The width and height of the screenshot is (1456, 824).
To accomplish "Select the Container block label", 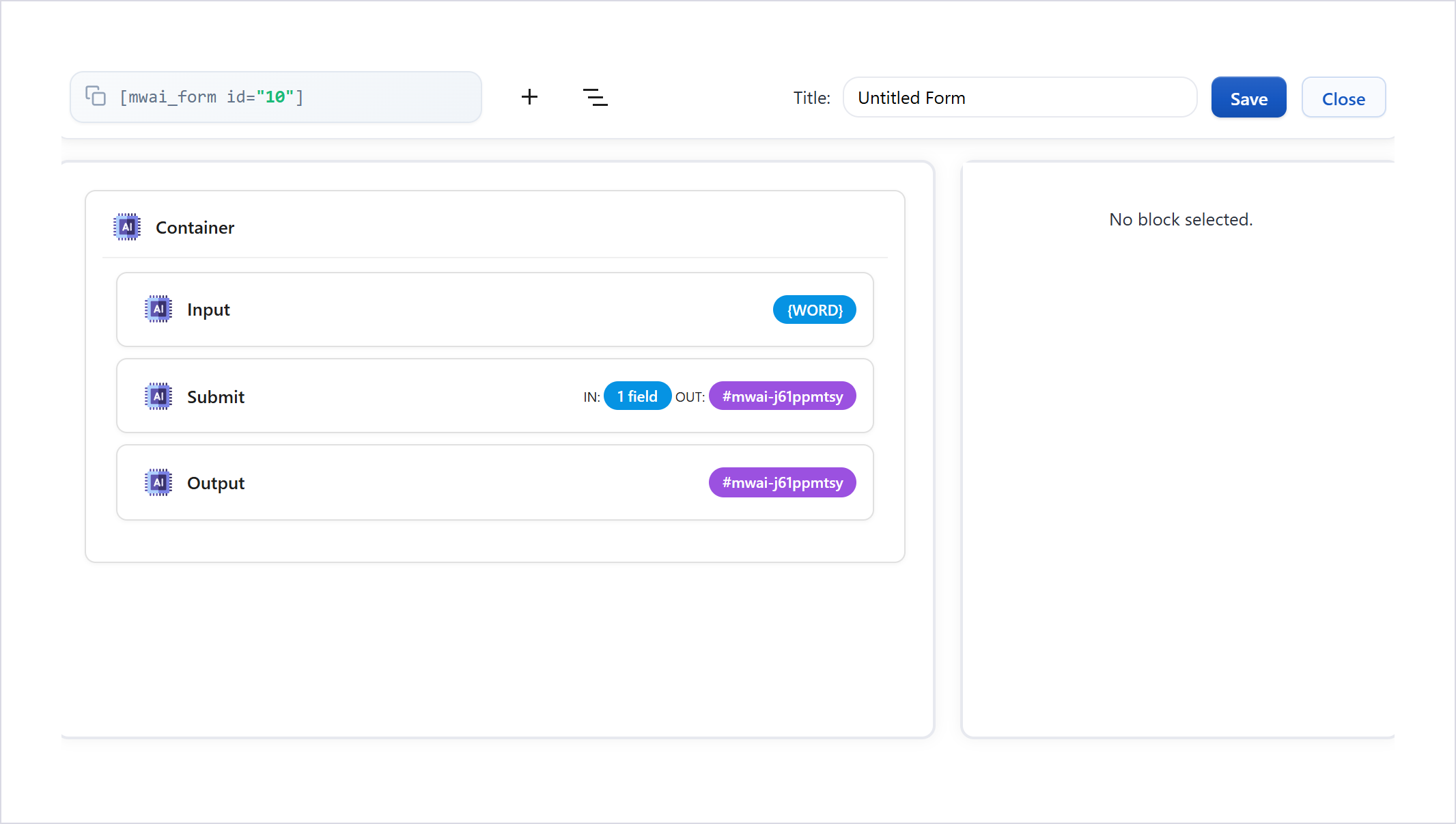I will 195,228.
